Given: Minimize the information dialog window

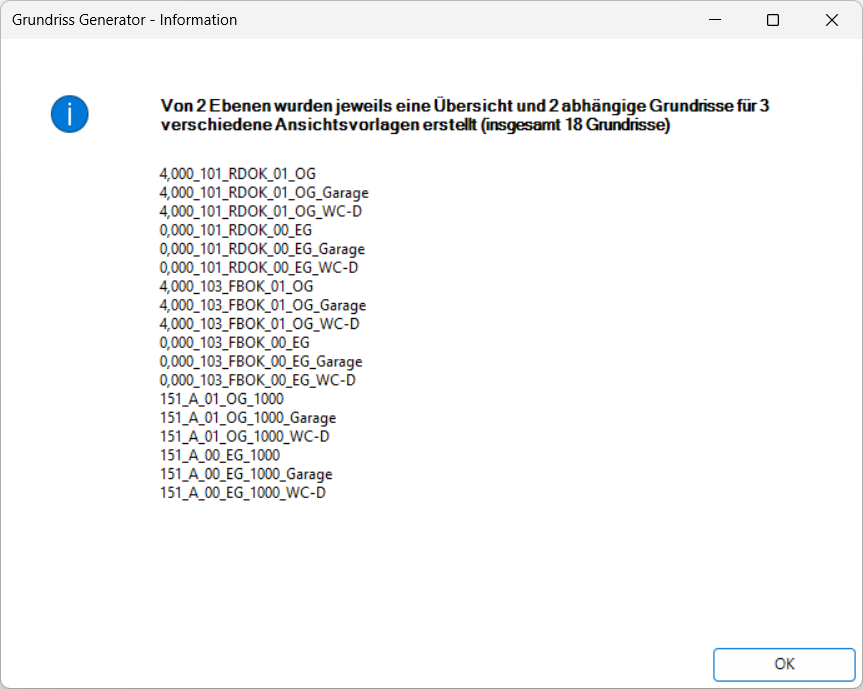Looking at the screenshot, I should point(714,19).
